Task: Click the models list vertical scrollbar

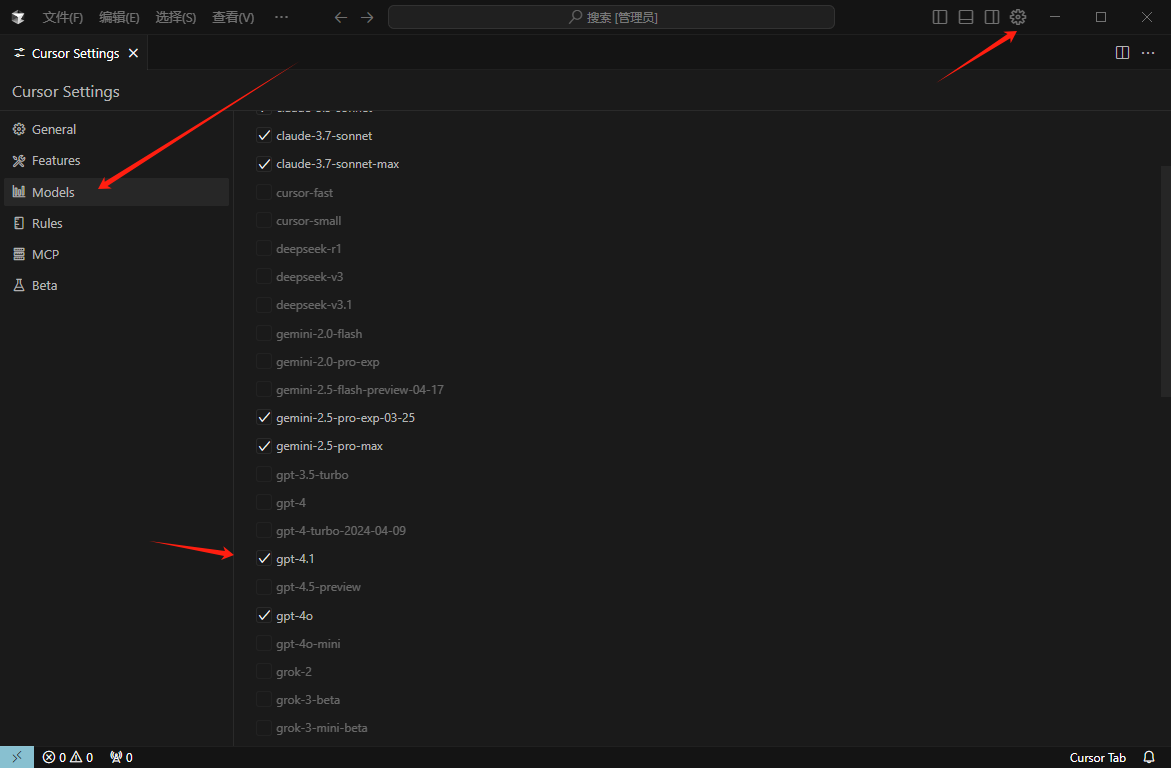Action: [1166, 280]
